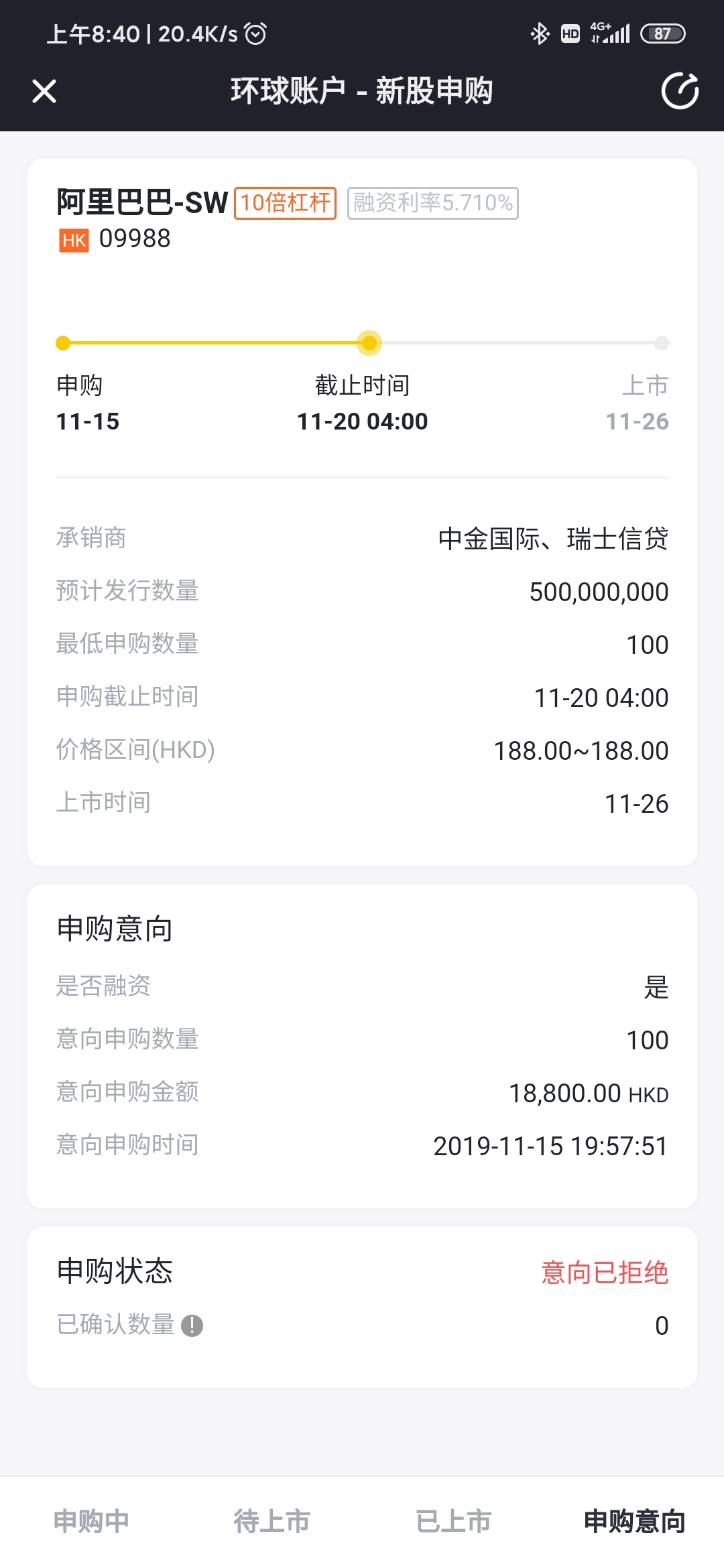Tap the 阿里巴巴-SW stock name
Viewport: 724px width, 1568px height.
tap(142, 202)
